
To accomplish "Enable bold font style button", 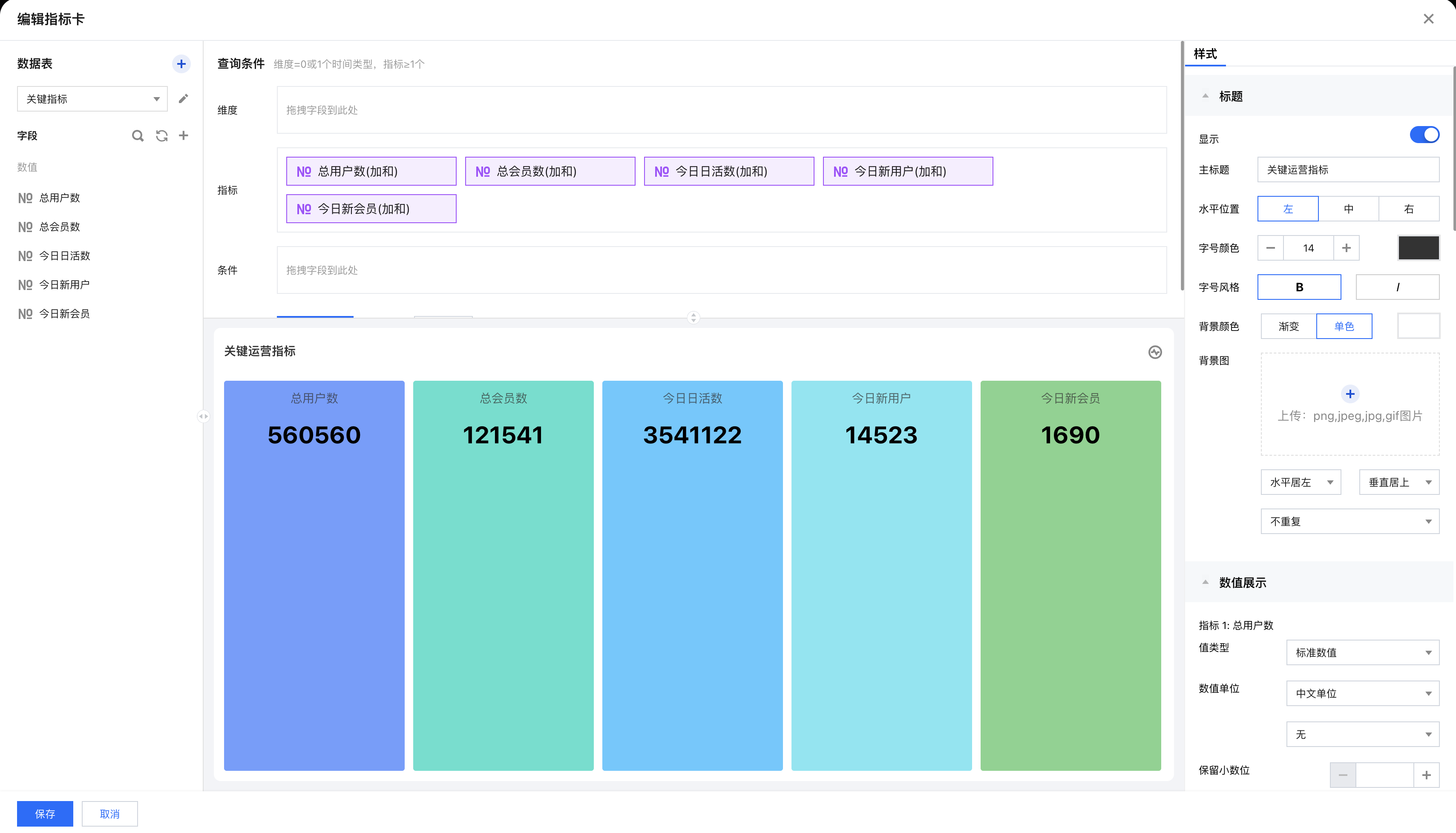I will (1299, 287).
